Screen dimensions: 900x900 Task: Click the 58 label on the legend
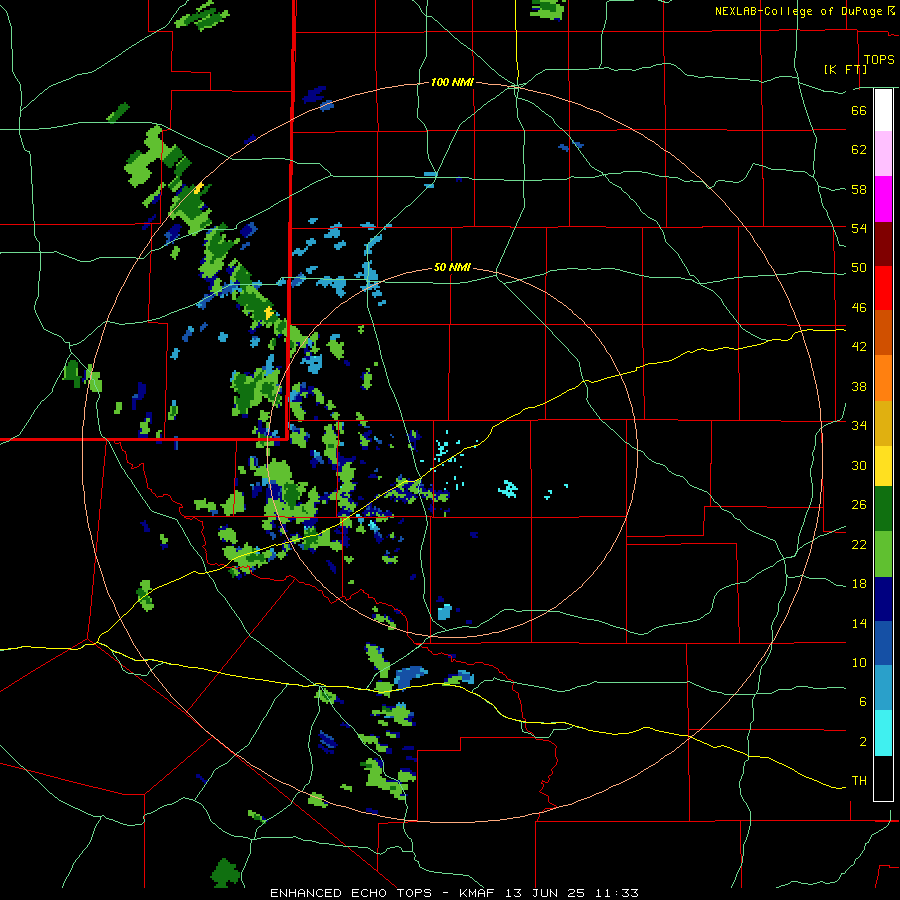[859, 189]
